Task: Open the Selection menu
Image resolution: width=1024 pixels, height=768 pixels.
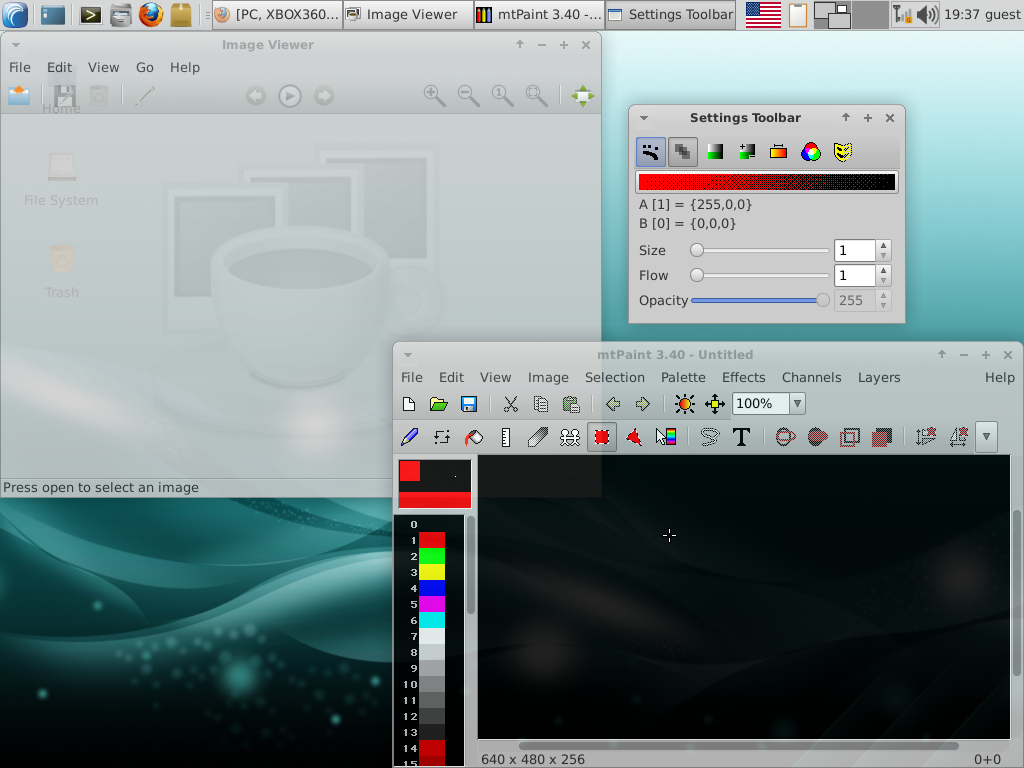Action: 615,377
